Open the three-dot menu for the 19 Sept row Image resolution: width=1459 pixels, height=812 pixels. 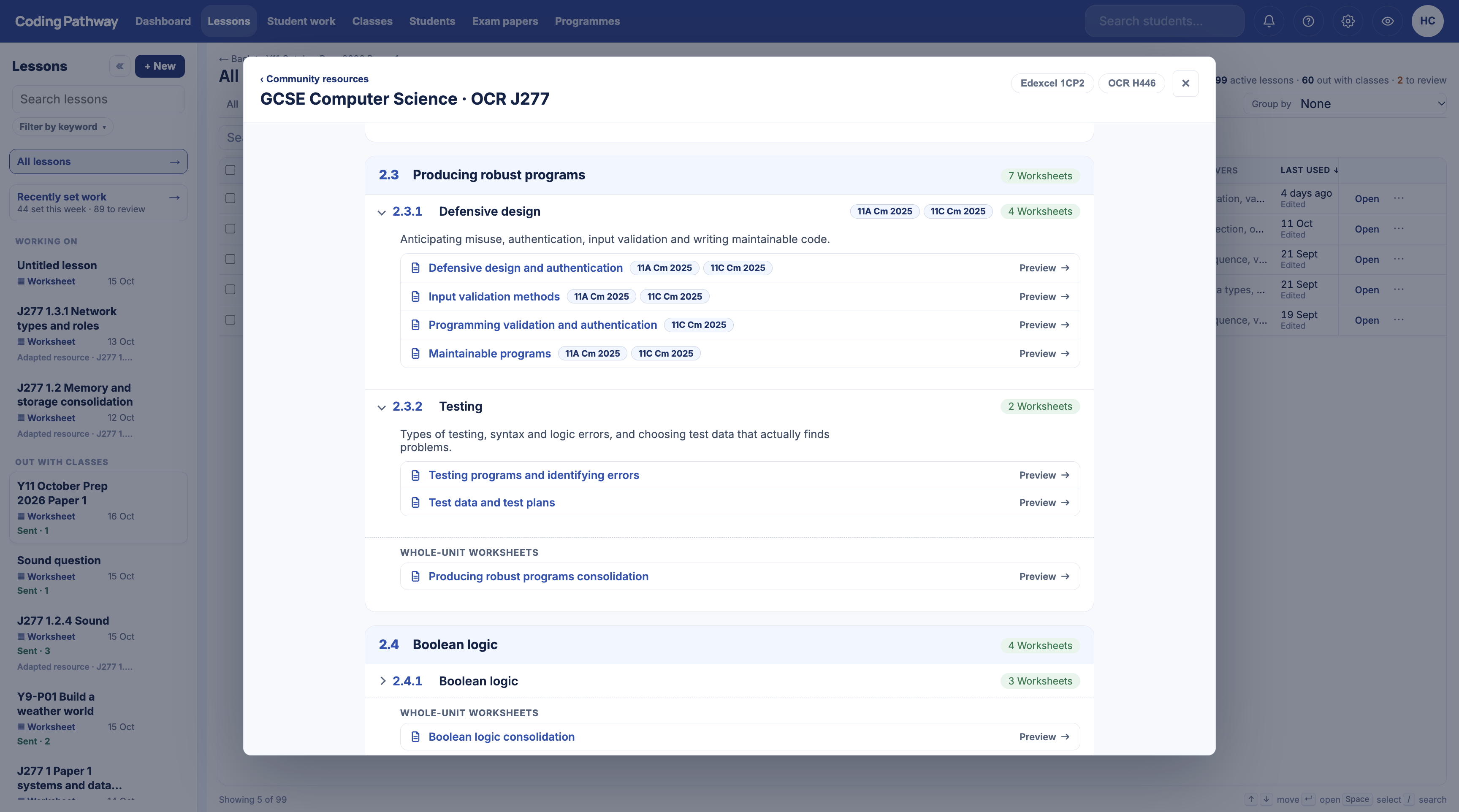[x=1398, y=320]
